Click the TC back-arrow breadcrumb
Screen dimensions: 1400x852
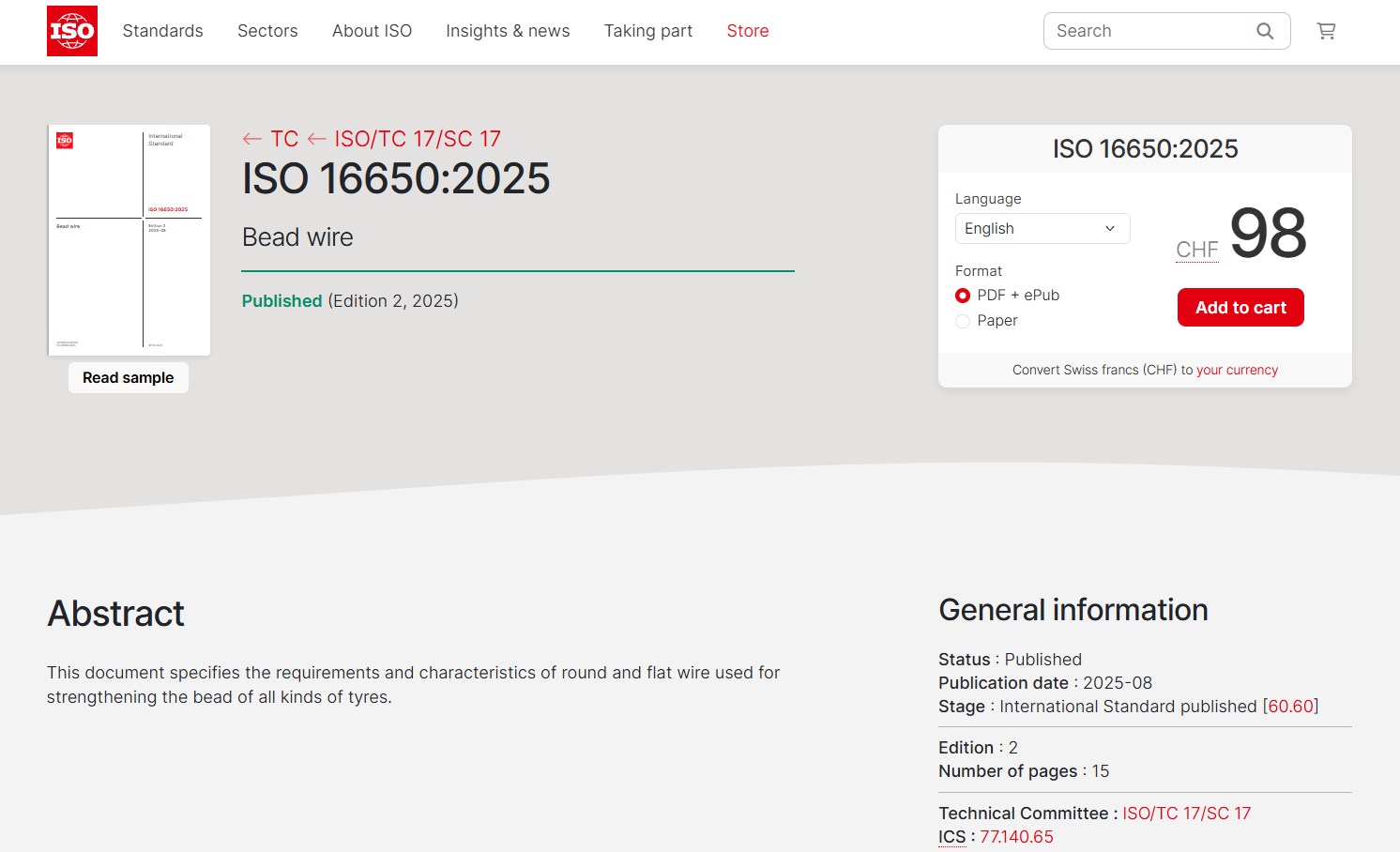tap(271, 139)
